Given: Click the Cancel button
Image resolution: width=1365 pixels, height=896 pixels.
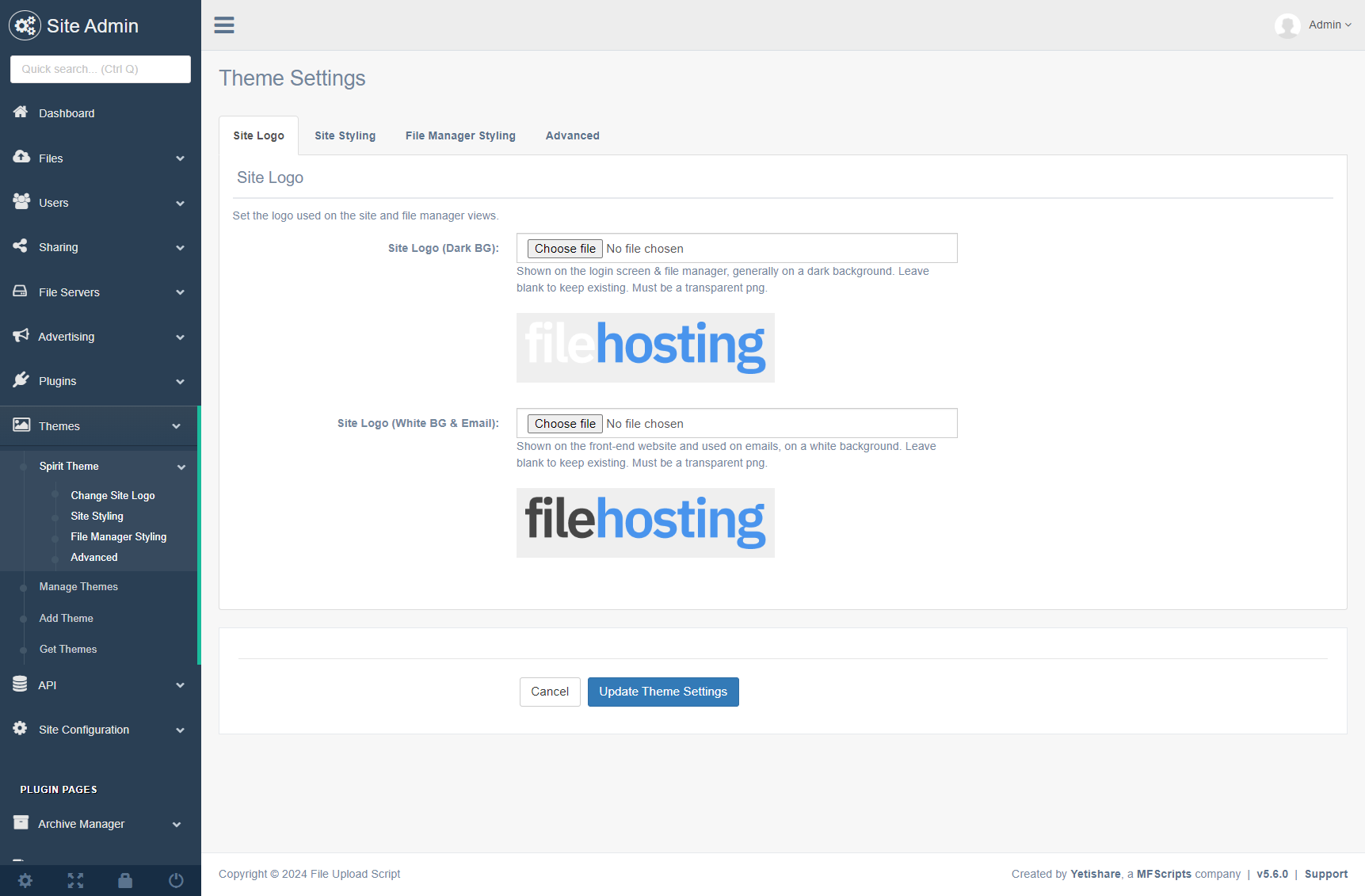Looking at the screenshot, I should click(550, 692).
